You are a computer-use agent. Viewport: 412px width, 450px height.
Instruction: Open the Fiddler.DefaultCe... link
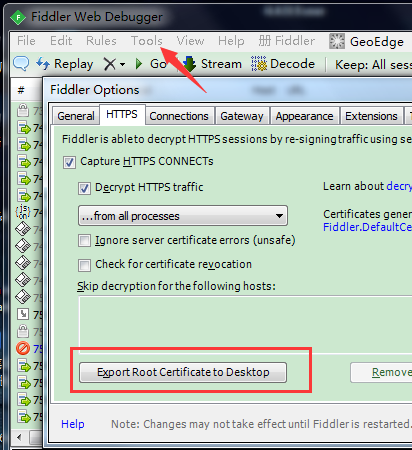click(367, 227)
